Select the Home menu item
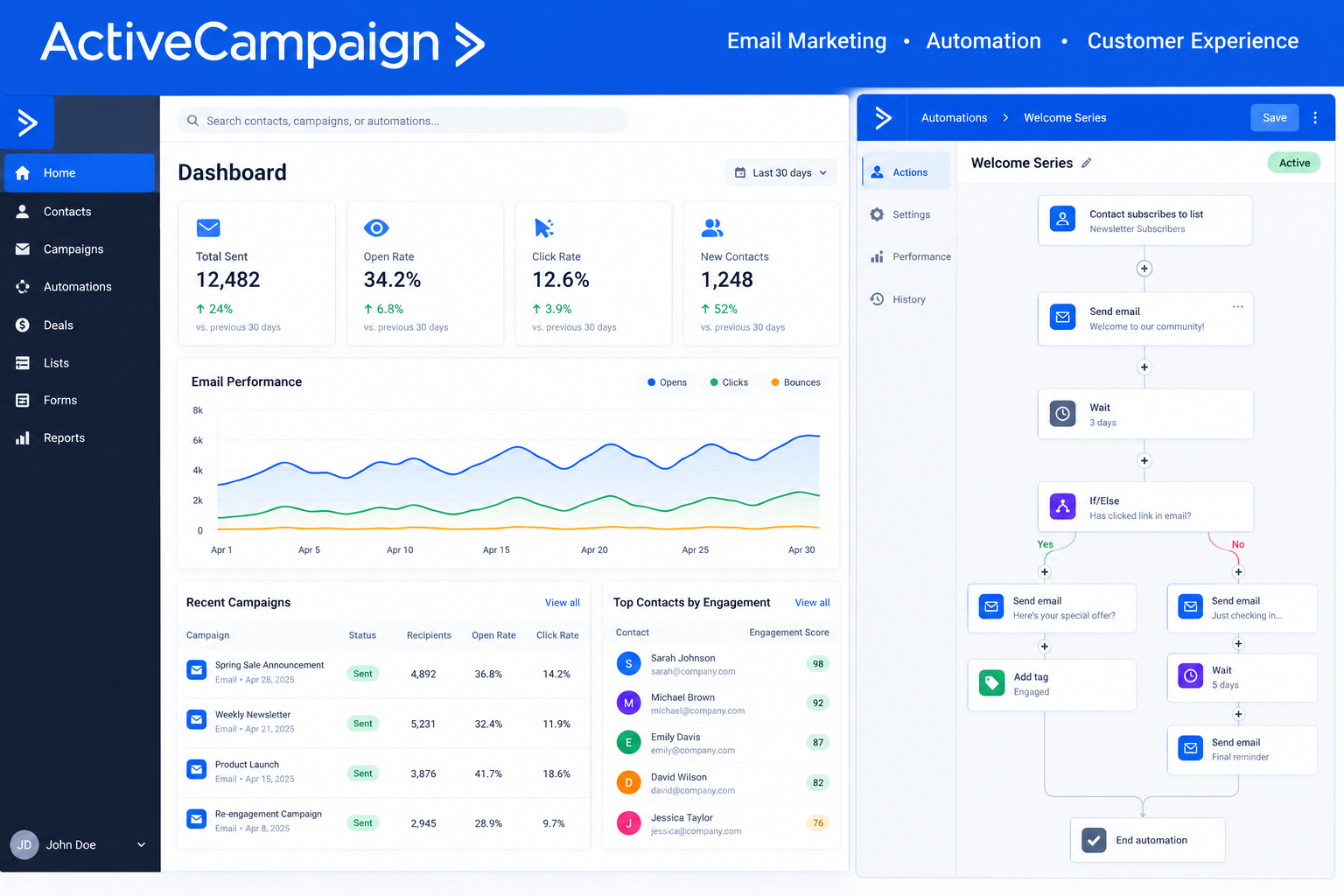This screenshot has width=1344, height=896. click(x=80, y=173)
